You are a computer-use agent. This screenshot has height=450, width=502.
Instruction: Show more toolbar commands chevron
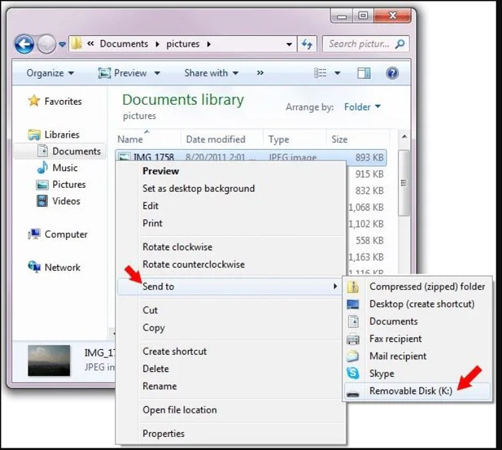260,73
